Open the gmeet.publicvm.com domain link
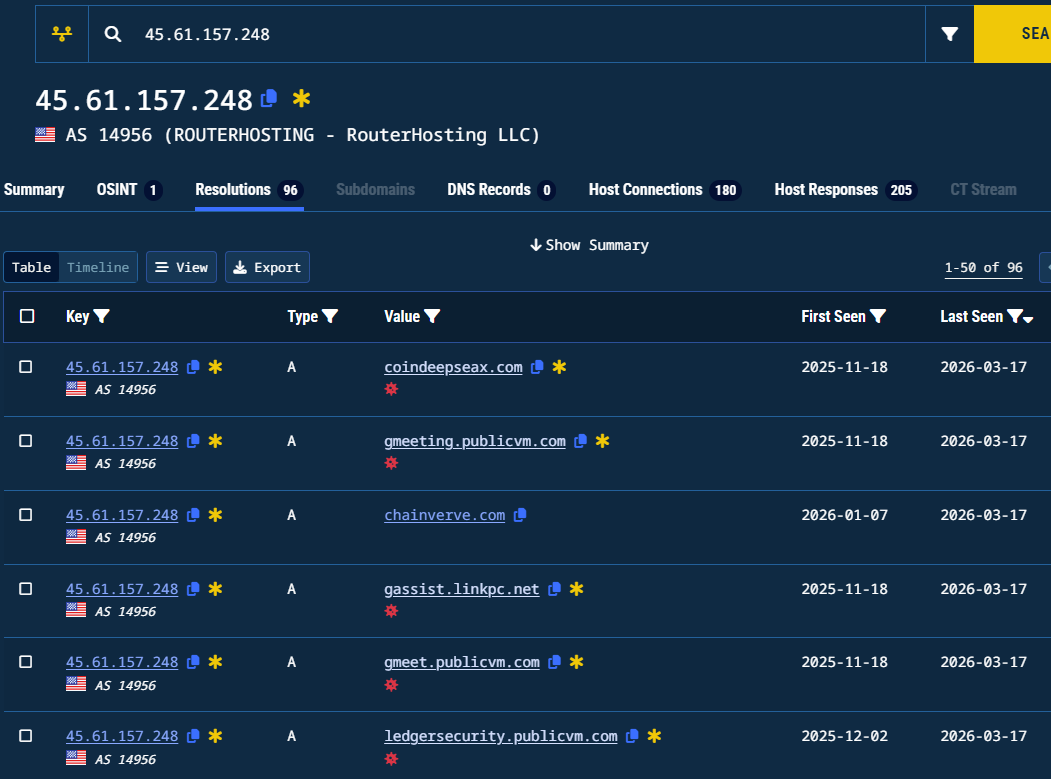 [461, 661]
